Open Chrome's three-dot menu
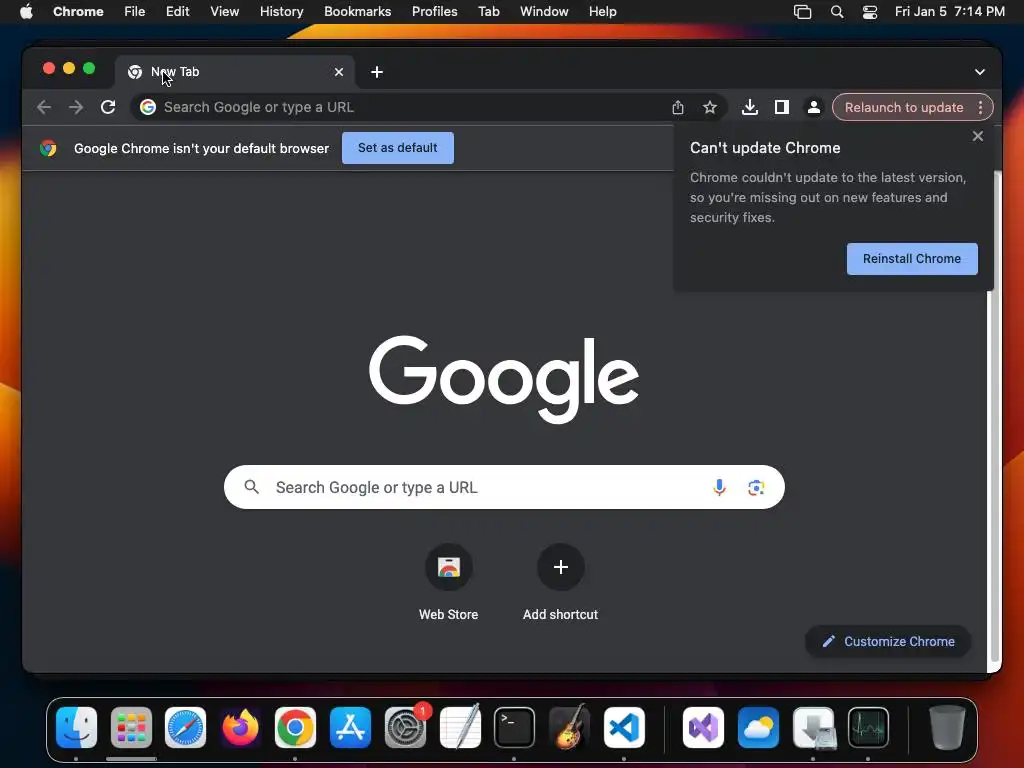Viewport: 1024px width, 768px height. pyautogui.click(x=980, y=107)
